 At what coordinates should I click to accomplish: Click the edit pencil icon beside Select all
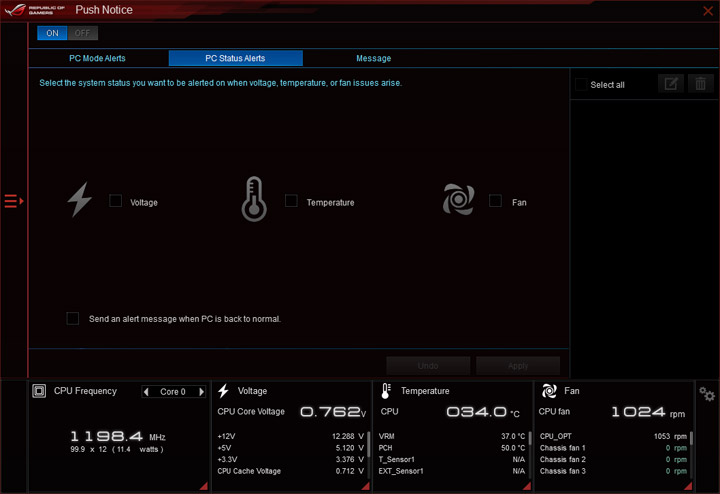click(671, 84)
